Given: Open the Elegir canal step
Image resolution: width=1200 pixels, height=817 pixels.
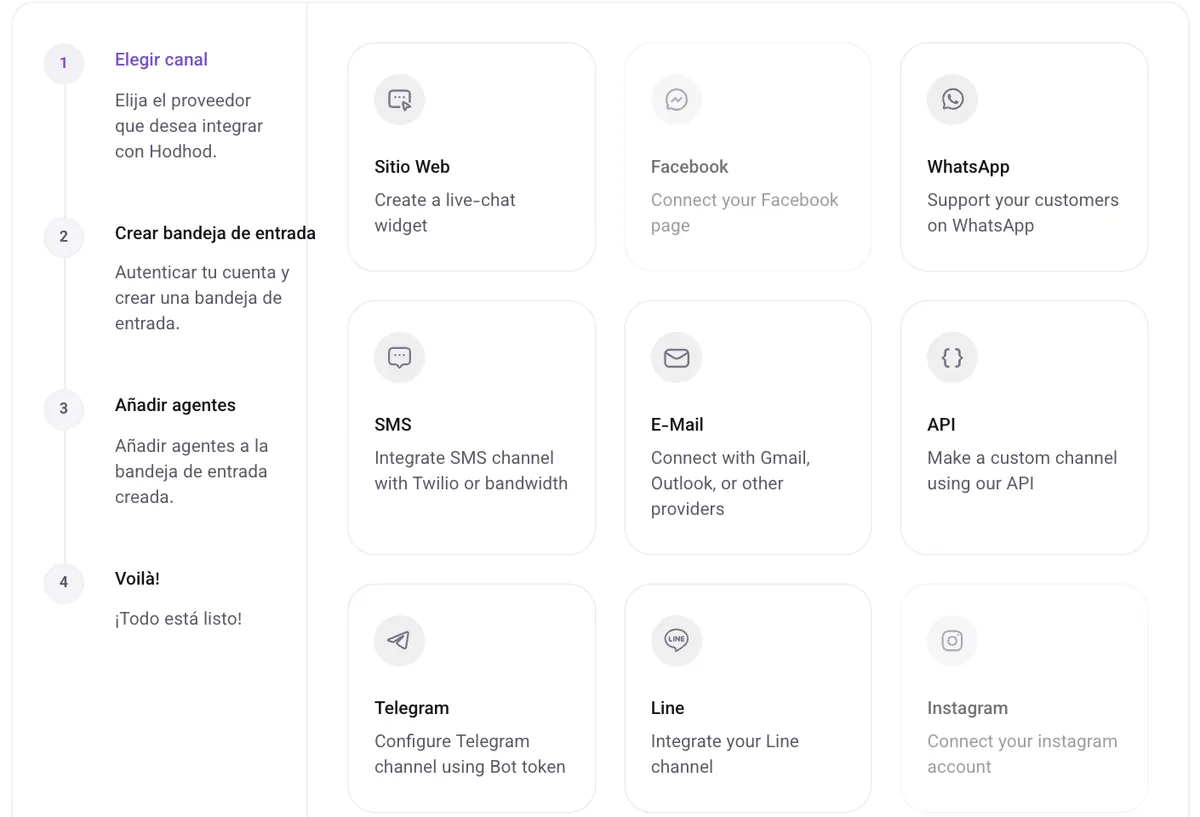Looking at the screenshot, I should coord(161,60).
